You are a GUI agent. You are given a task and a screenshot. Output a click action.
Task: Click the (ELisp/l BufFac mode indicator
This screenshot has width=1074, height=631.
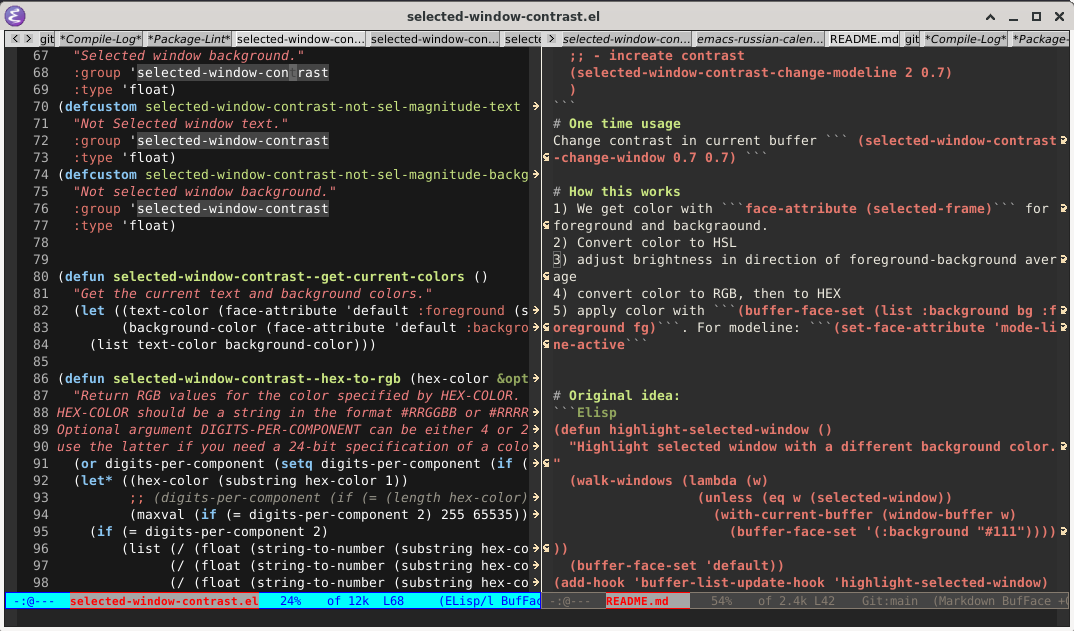490,601
